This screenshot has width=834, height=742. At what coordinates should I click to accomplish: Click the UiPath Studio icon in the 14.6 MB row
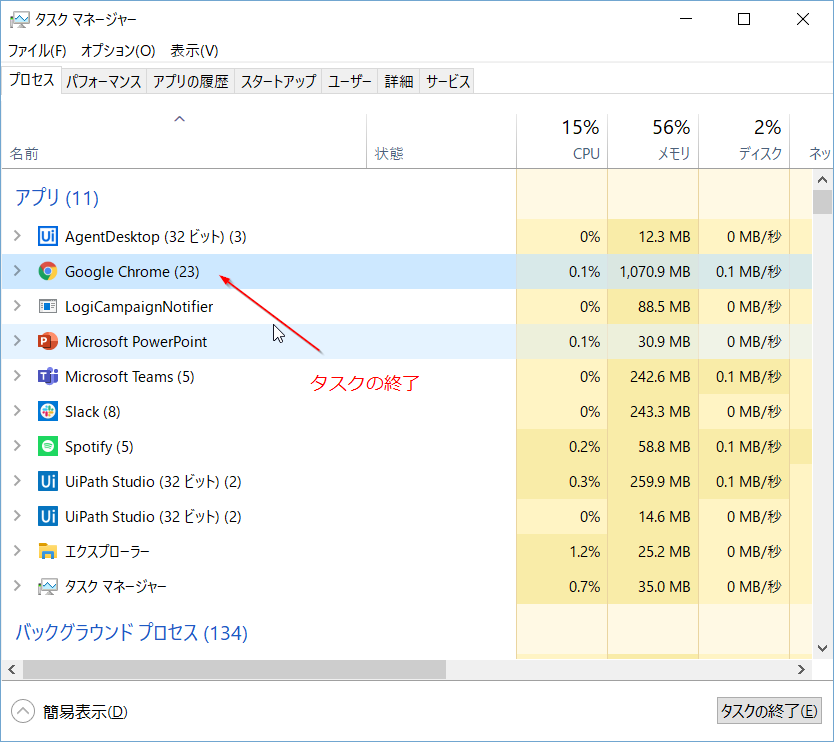click(x=48, y=516)
